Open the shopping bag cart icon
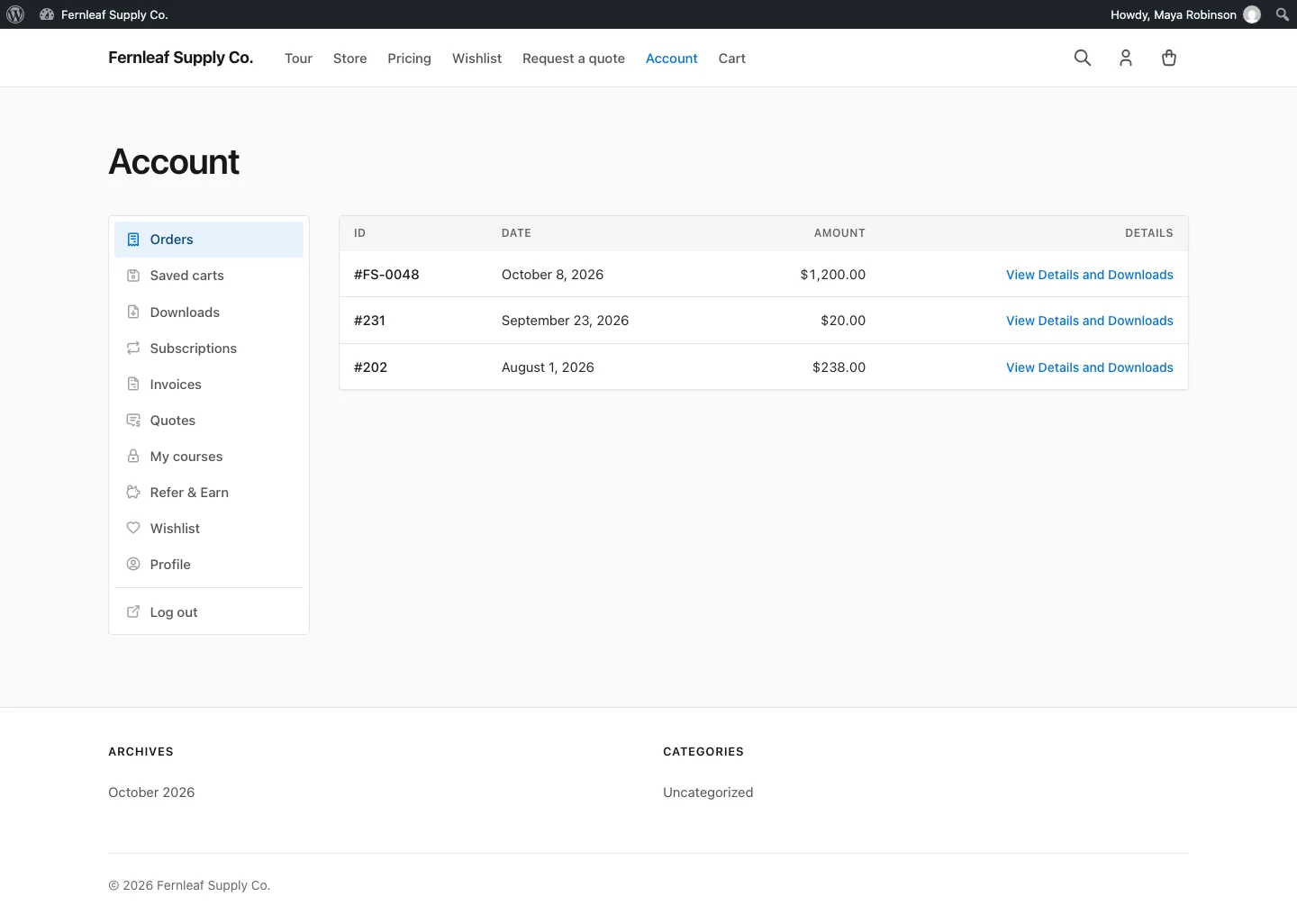Screen dimensions: 1297x924 pos(1169,58)
